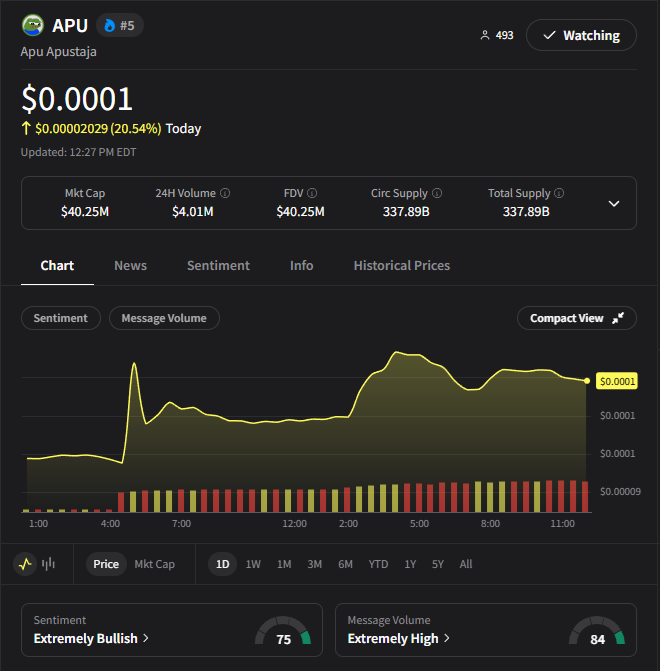
Task: Click the $40.25M Mkt Cap value
Action: click(85, 211)
